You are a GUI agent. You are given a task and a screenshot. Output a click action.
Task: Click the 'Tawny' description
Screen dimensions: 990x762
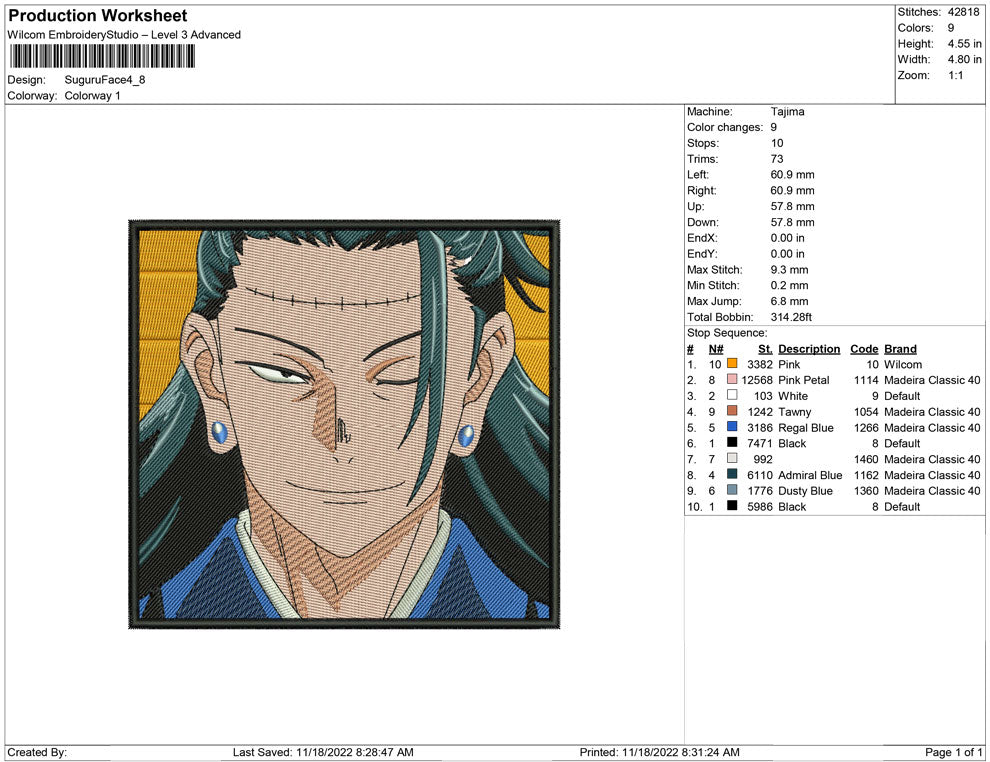pyautogui.click(x=794, y=412)
